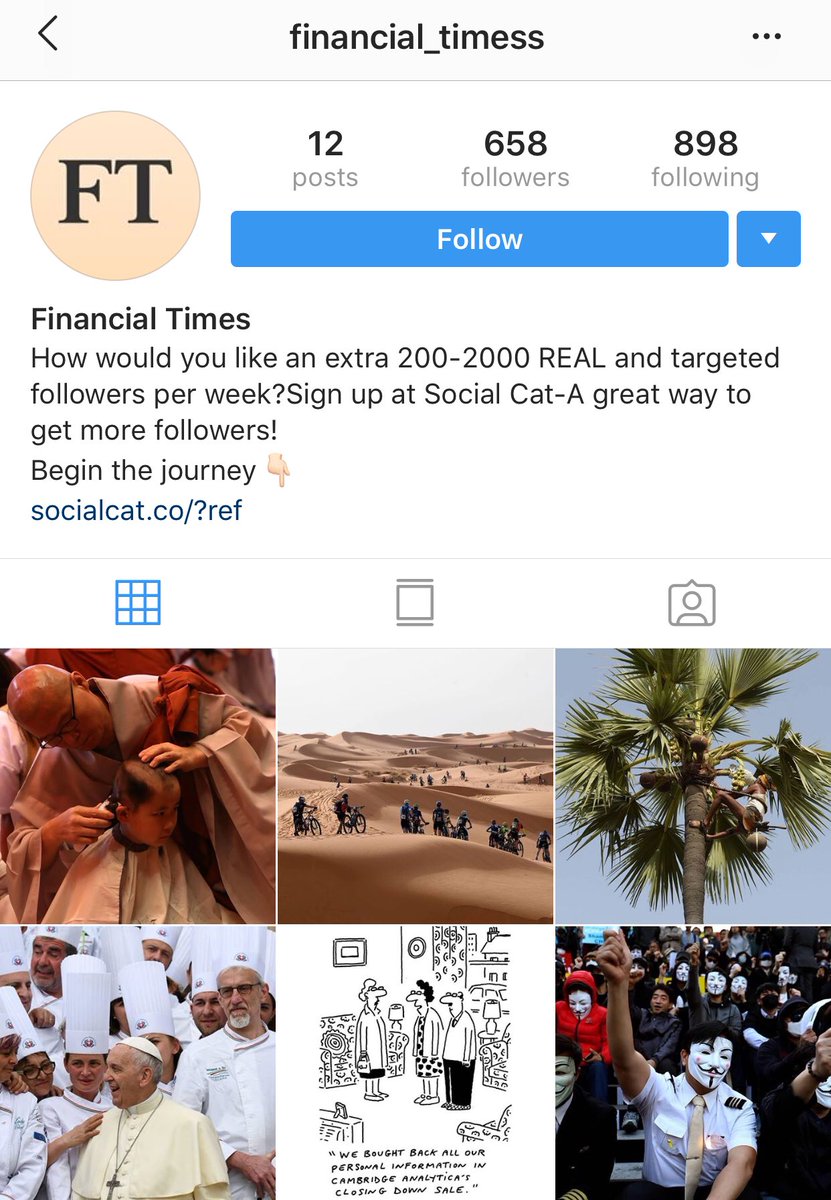Viewport: 831px width, 1200px height.
Task: Tap the financial_timess username title
Action: [417, 38]
